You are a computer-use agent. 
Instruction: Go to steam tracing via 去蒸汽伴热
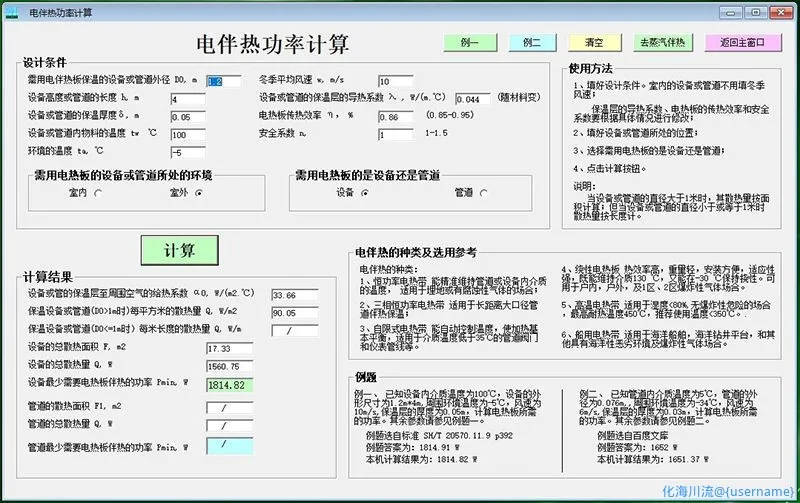[663, 43]
